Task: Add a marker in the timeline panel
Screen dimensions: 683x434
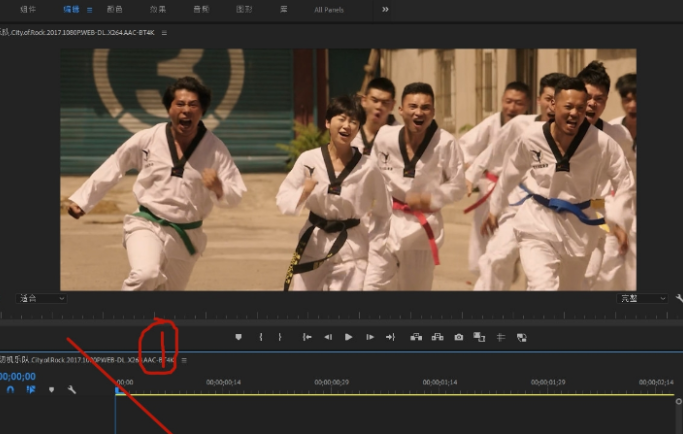Action: tap(51, 390)
